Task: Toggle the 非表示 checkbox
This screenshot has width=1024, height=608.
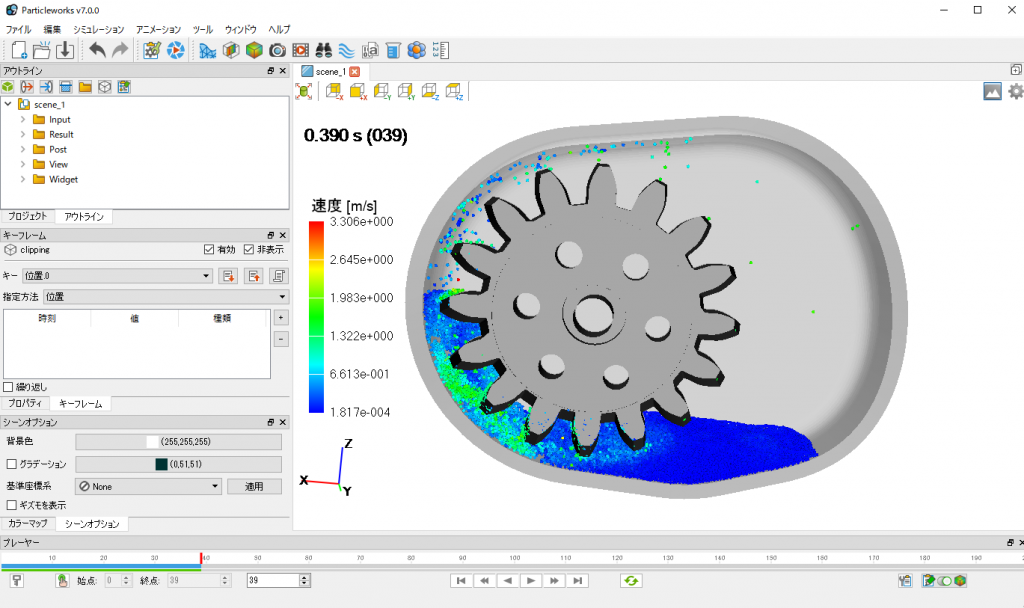Action: pos(249,249)
